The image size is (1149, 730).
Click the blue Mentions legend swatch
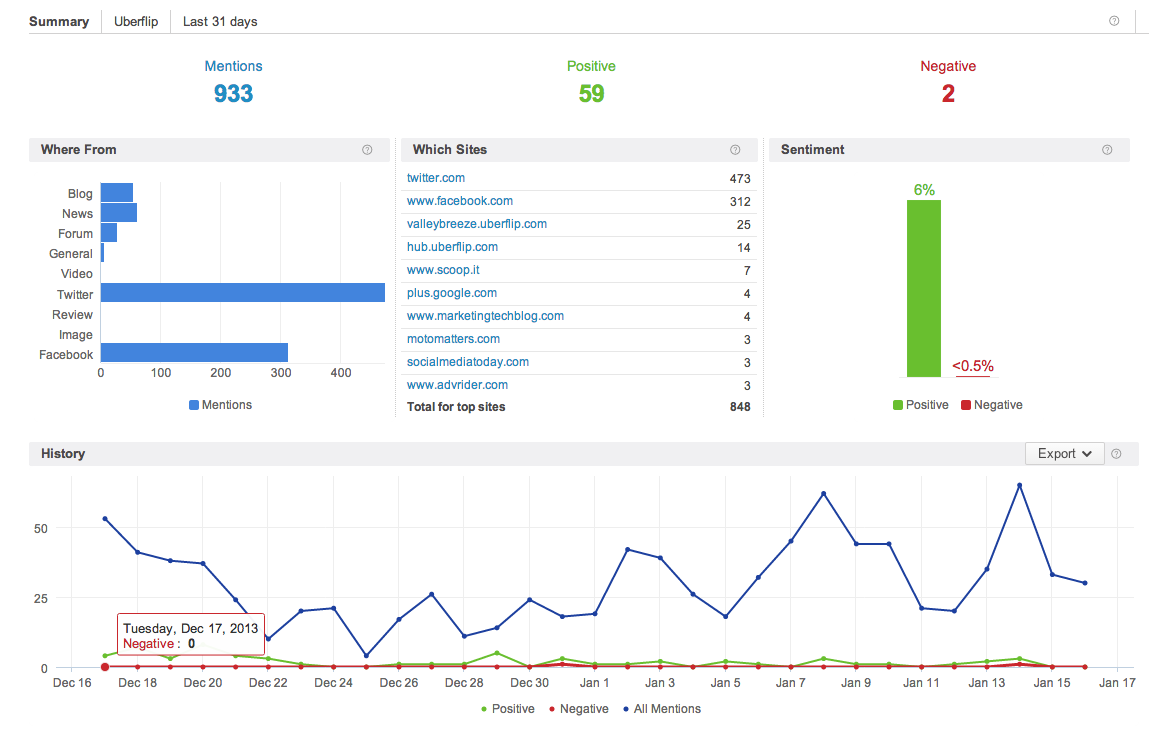click(194, 405)
